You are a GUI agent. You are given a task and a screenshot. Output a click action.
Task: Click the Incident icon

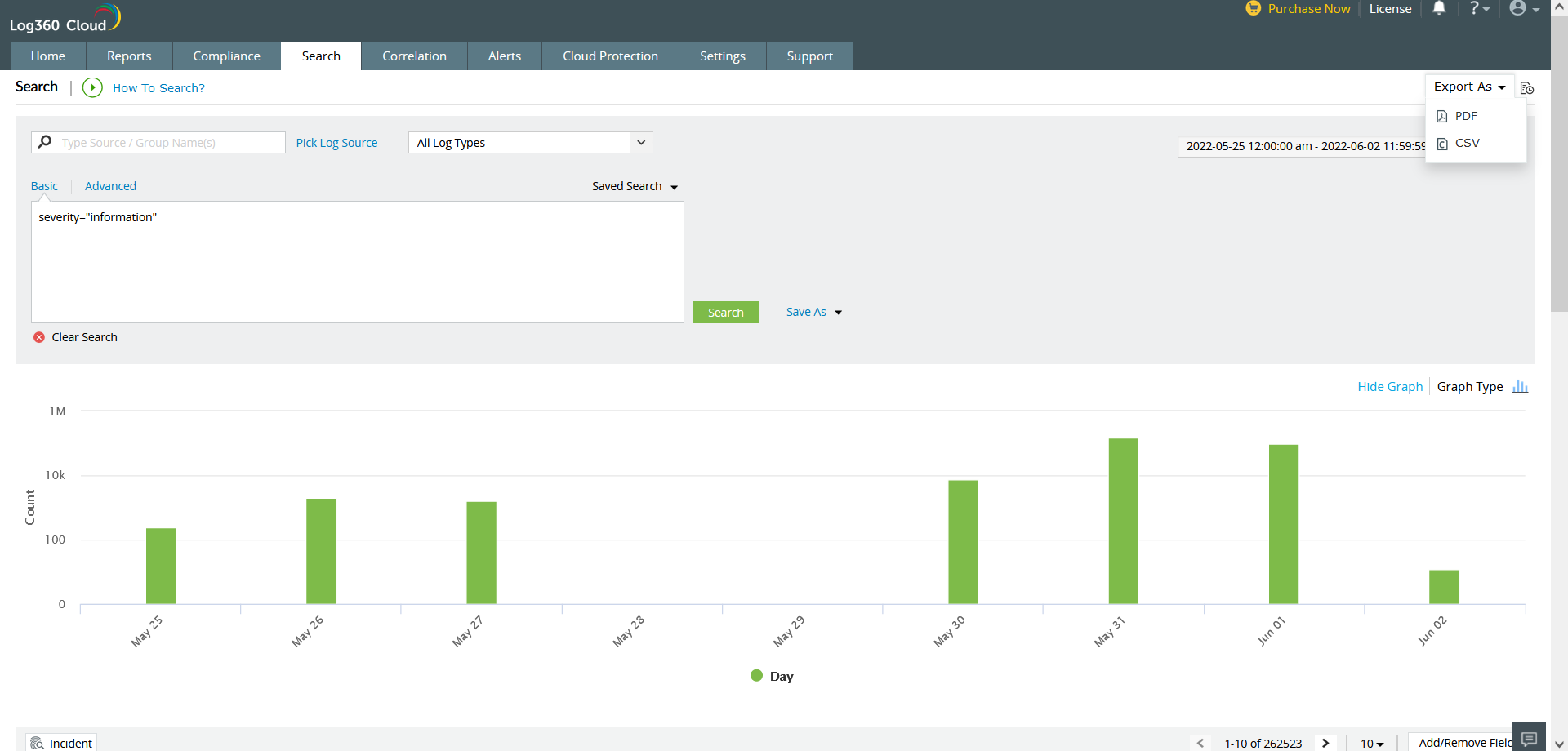pos(37,743)
